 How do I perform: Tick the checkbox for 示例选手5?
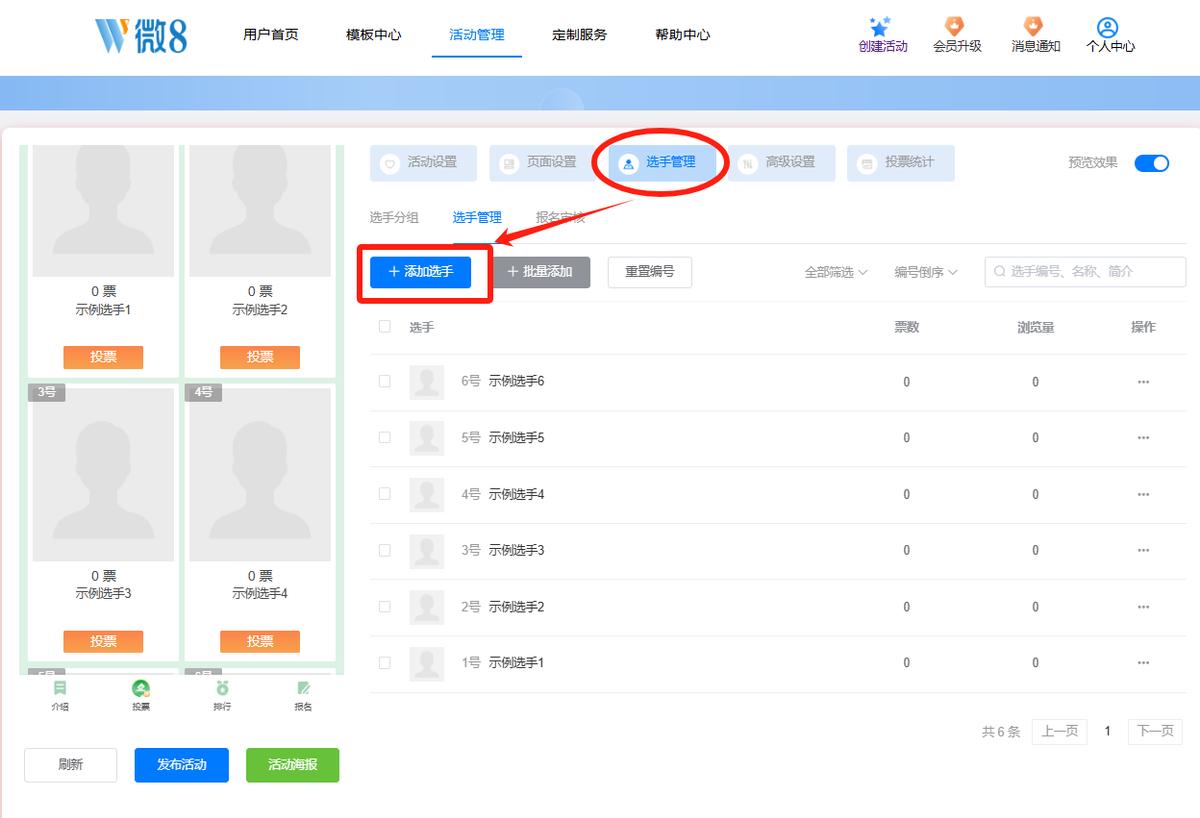click(x=385, y=437)
